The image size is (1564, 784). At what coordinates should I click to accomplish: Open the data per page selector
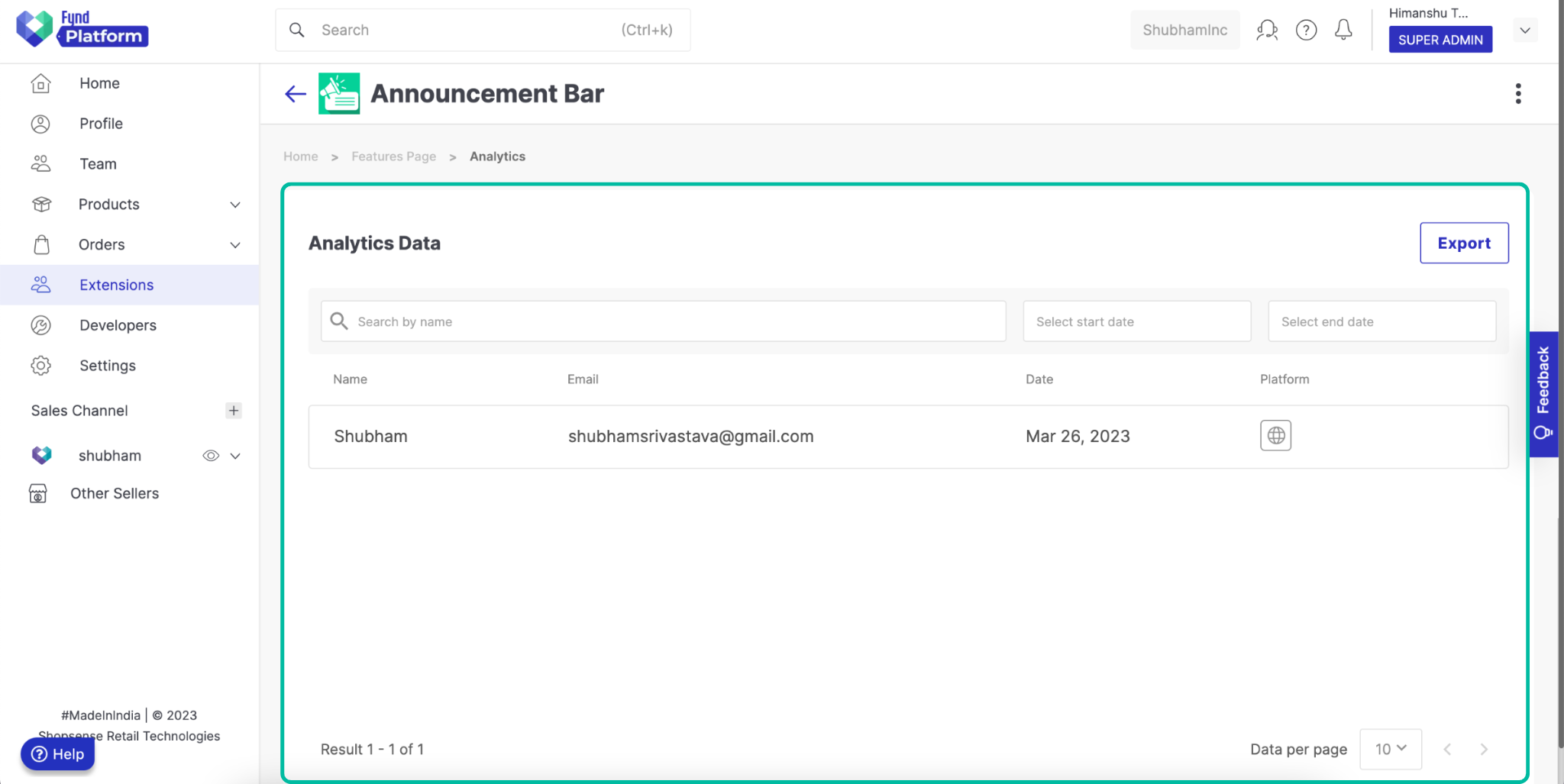(1390, 749)
